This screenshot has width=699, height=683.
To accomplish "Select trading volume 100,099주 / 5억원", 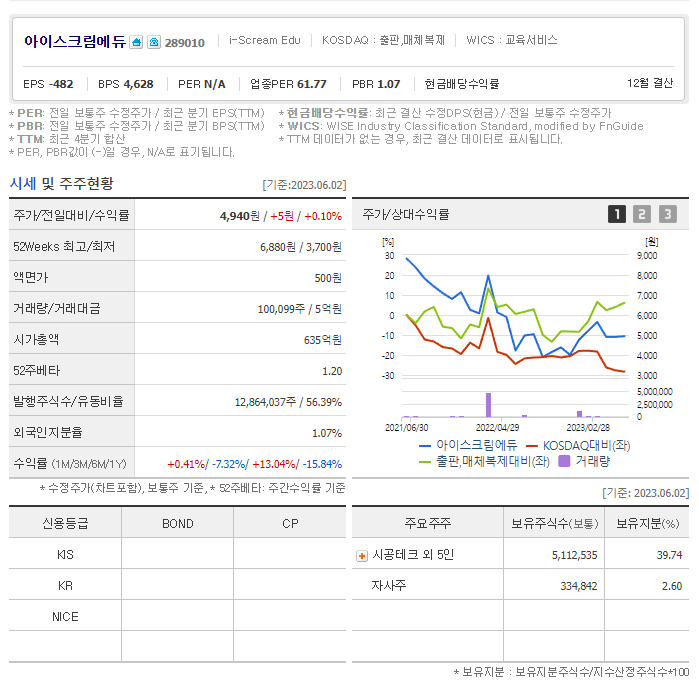I will (300, 309).
